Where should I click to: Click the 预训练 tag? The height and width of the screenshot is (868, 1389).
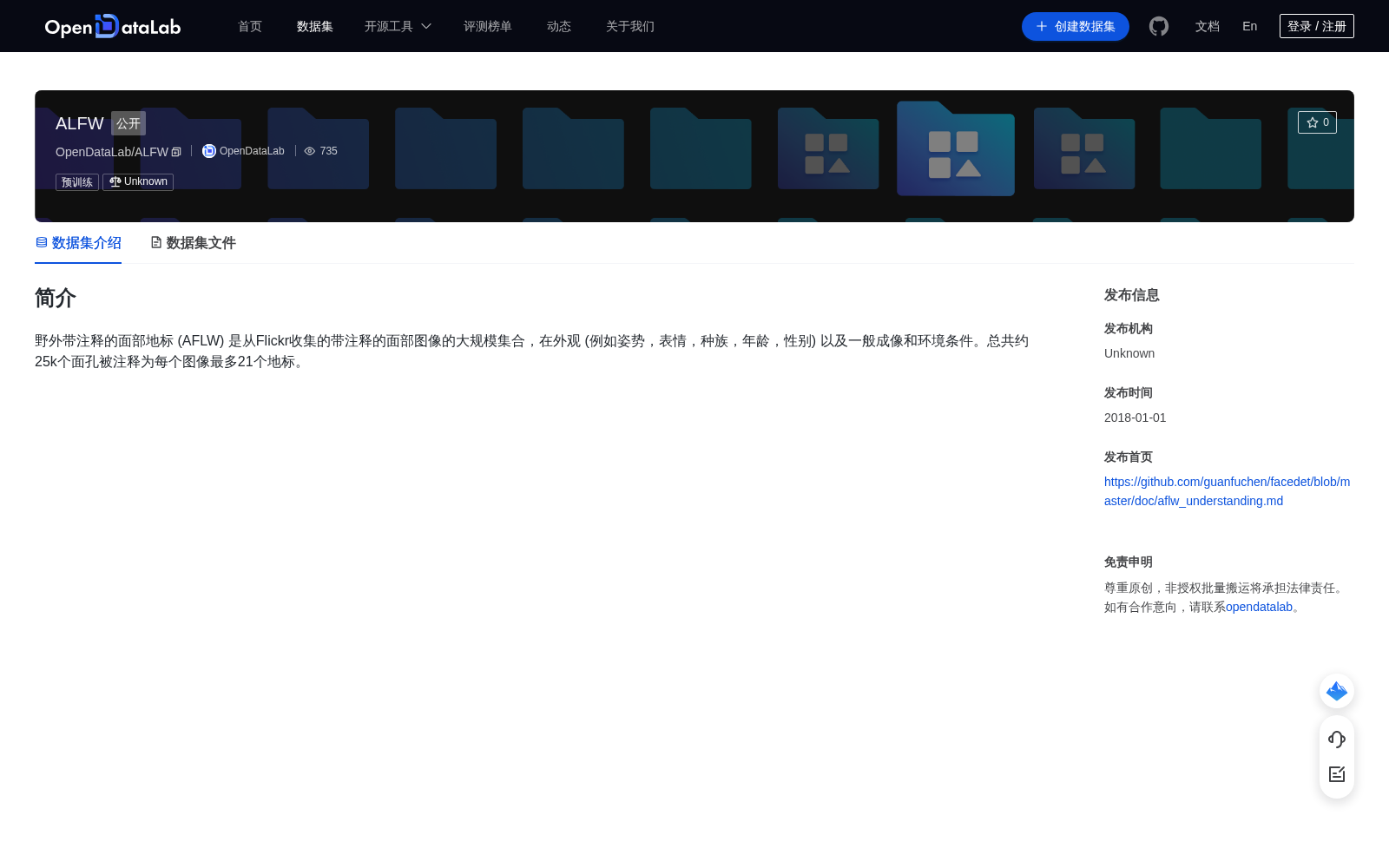pyautogui.click(x=77, y=182)
